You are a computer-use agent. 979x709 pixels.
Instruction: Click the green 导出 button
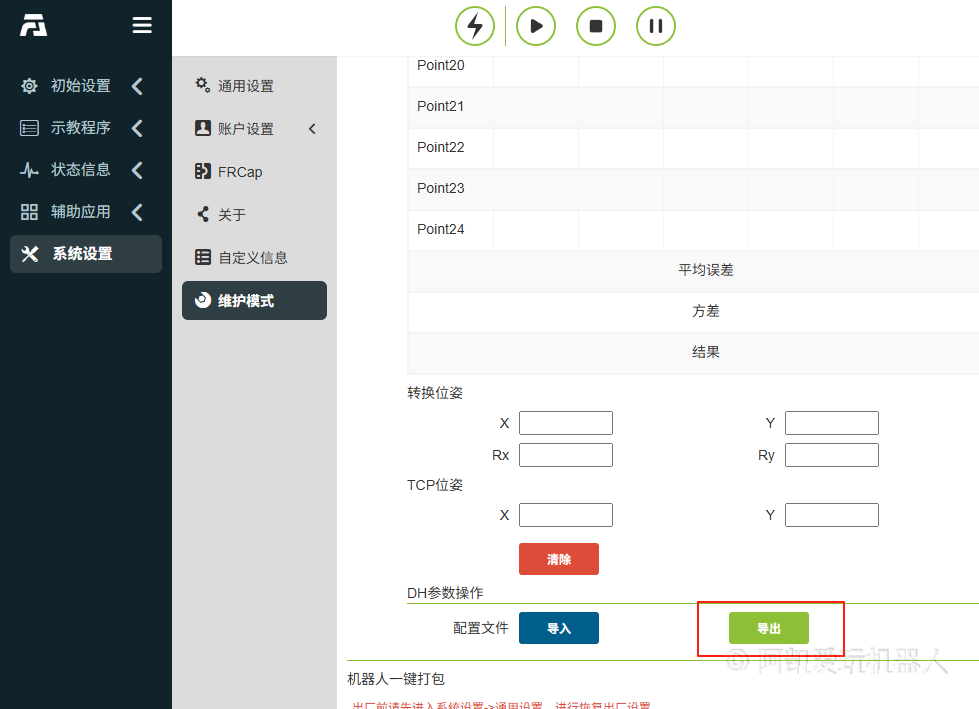pyautogui.click(x=768, y=628)
